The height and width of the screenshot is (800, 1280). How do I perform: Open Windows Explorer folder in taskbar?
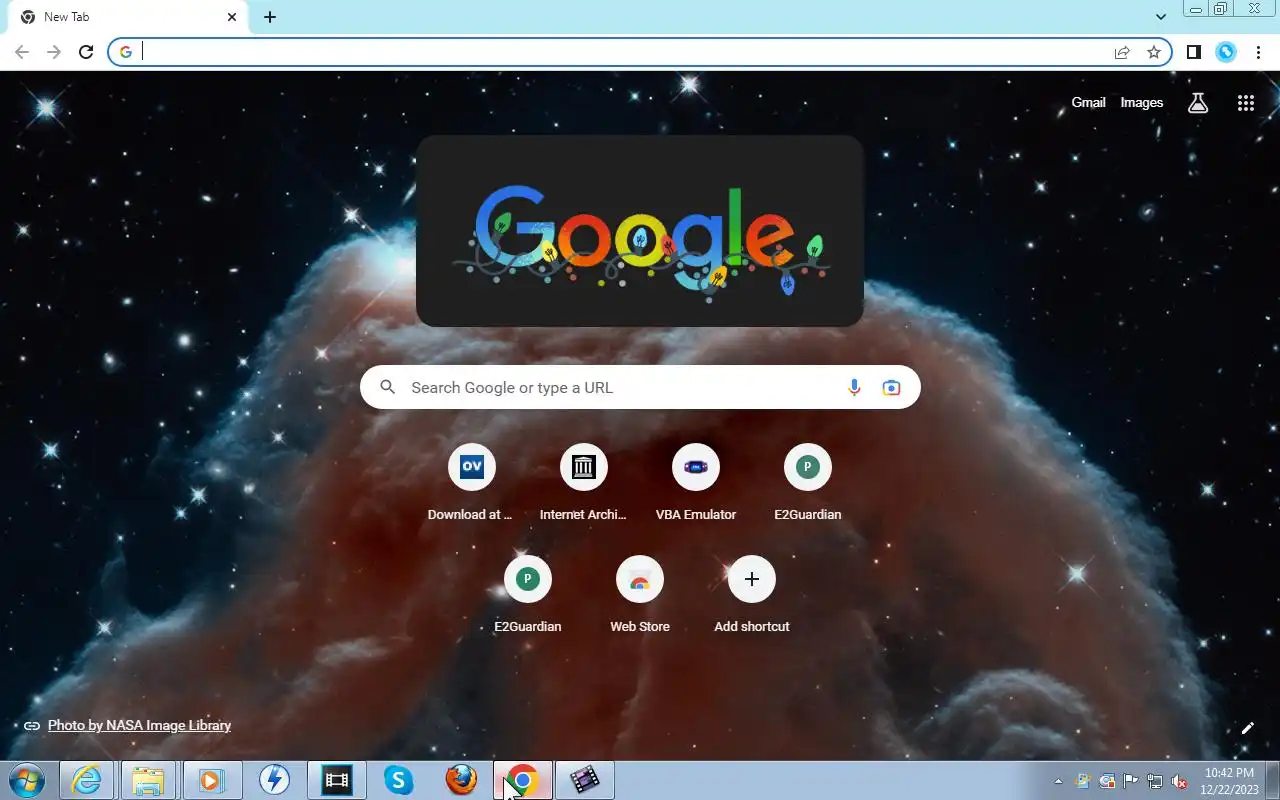click(149, 780)
